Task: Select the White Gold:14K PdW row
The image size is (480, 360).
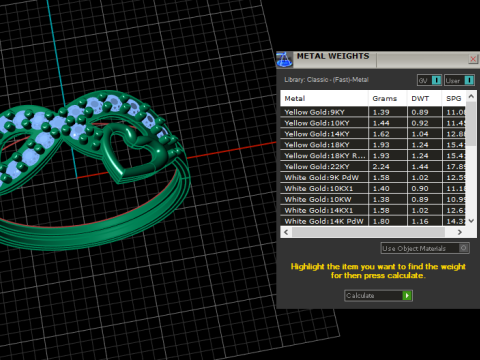Action: click(x=373, y=221)
